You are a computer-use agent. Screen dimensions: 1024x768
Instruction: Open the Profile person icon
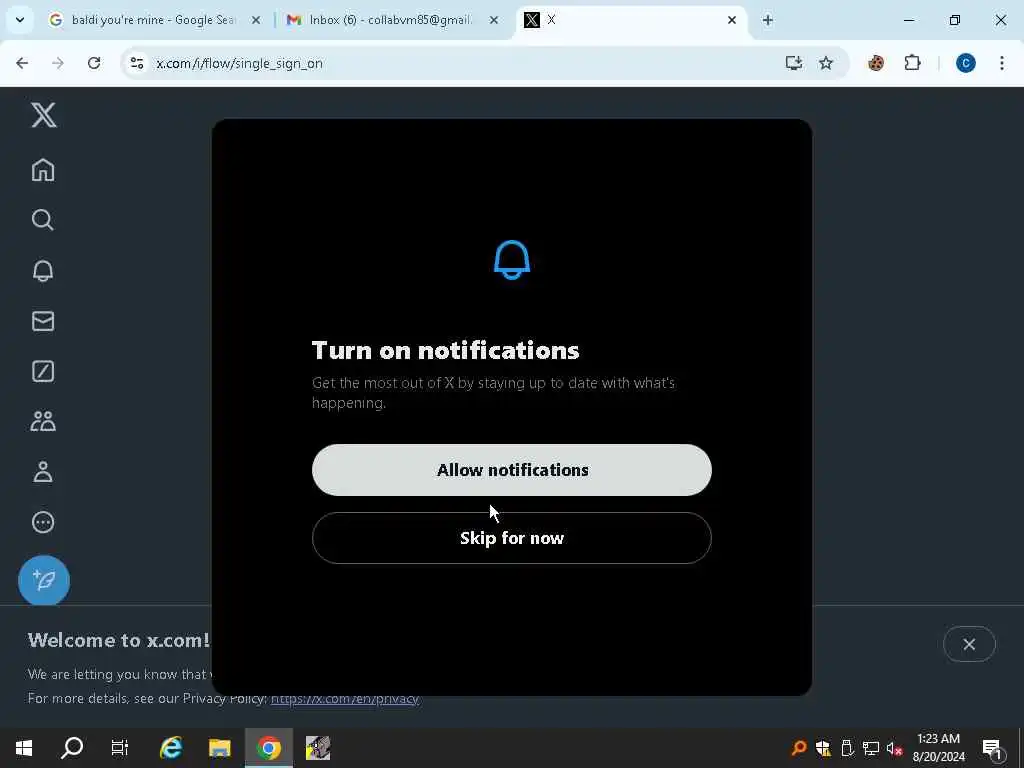coord(43,472)
